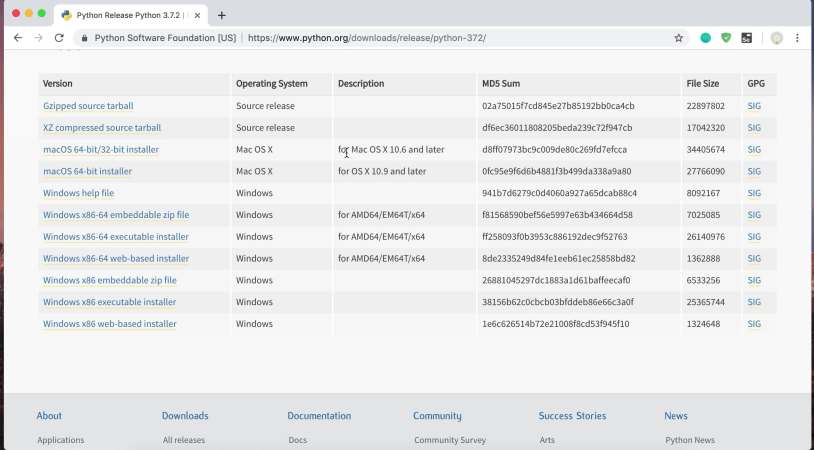Open SIG for macOS 64-bit installer
814x450 pixels.
[754, 171]
